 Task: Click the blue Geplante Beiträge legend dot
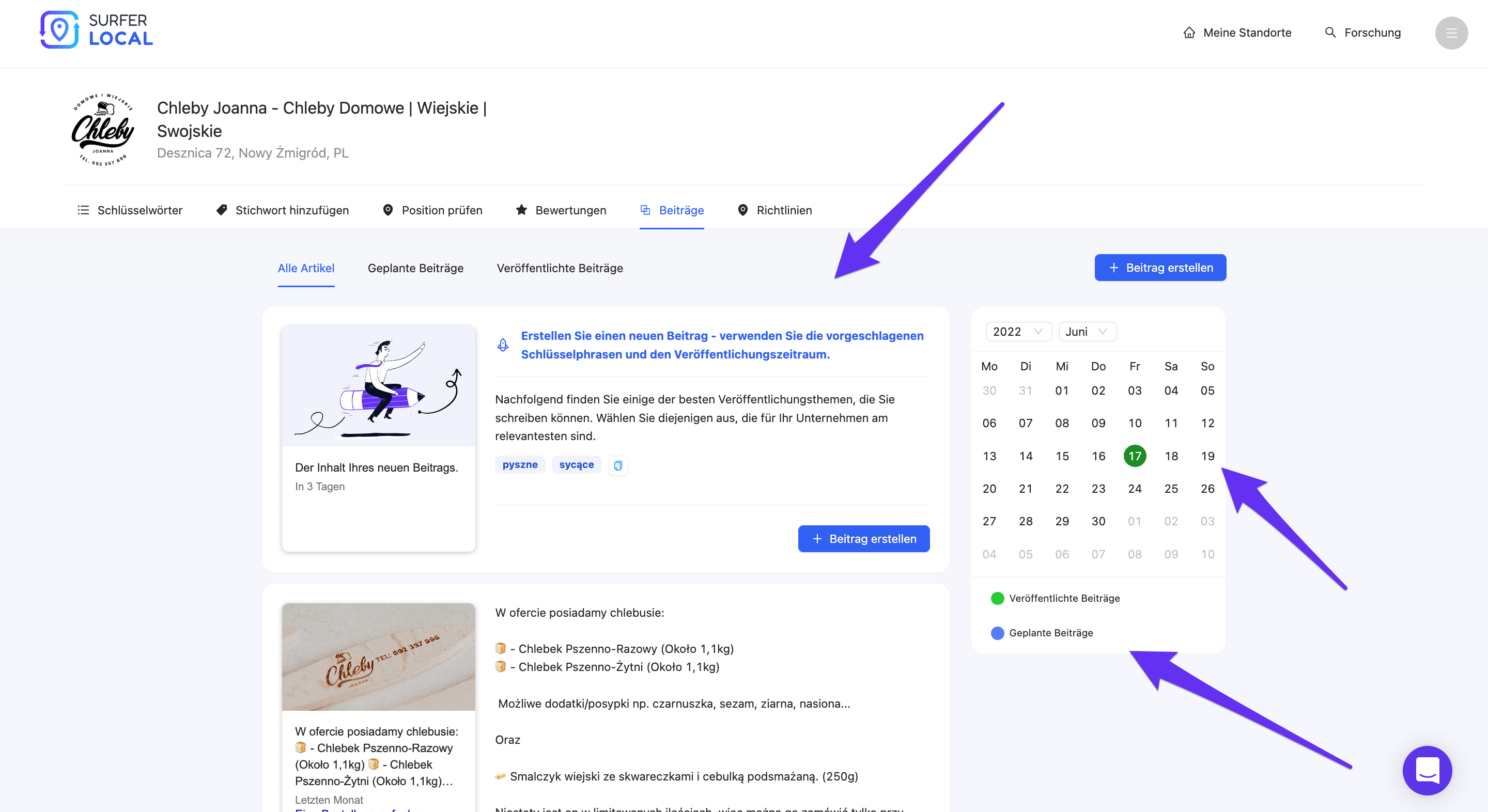tap(997, 633)
